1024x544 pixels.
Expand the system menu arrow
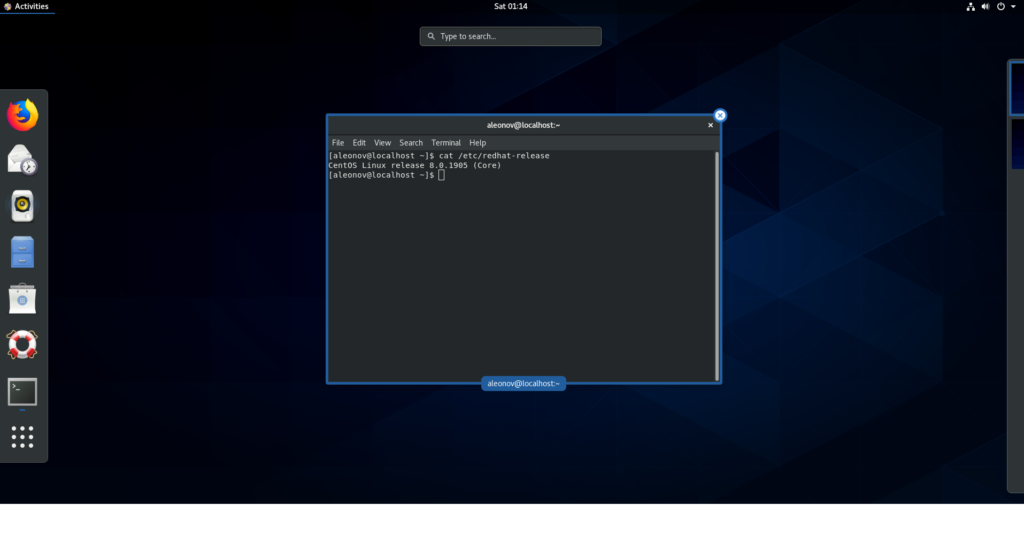click(x=1012, y=6)
